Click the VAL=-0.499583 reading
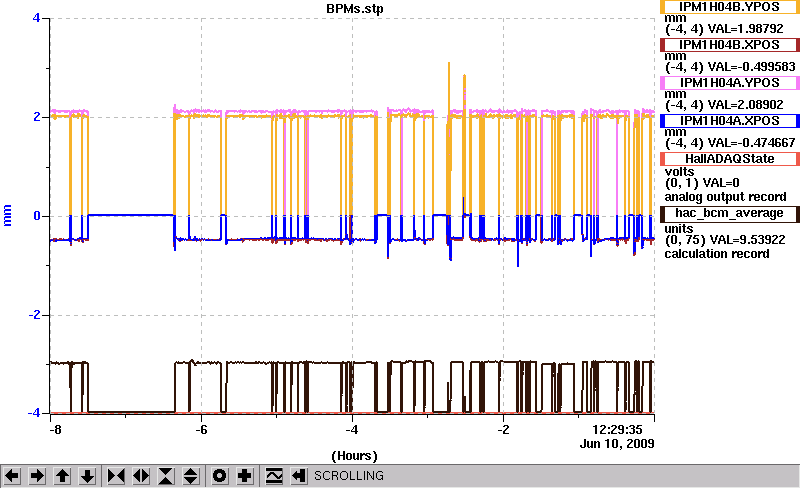This screenshot has width=800, height=488. tap(752, 67)
